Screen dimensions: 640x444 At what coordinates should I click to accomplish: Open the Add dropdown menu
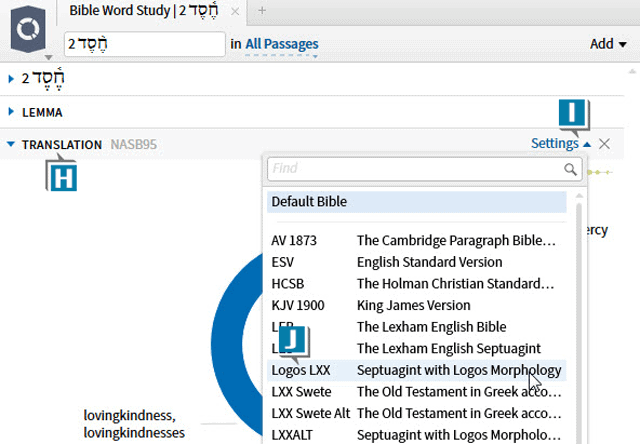pos(608,44)
